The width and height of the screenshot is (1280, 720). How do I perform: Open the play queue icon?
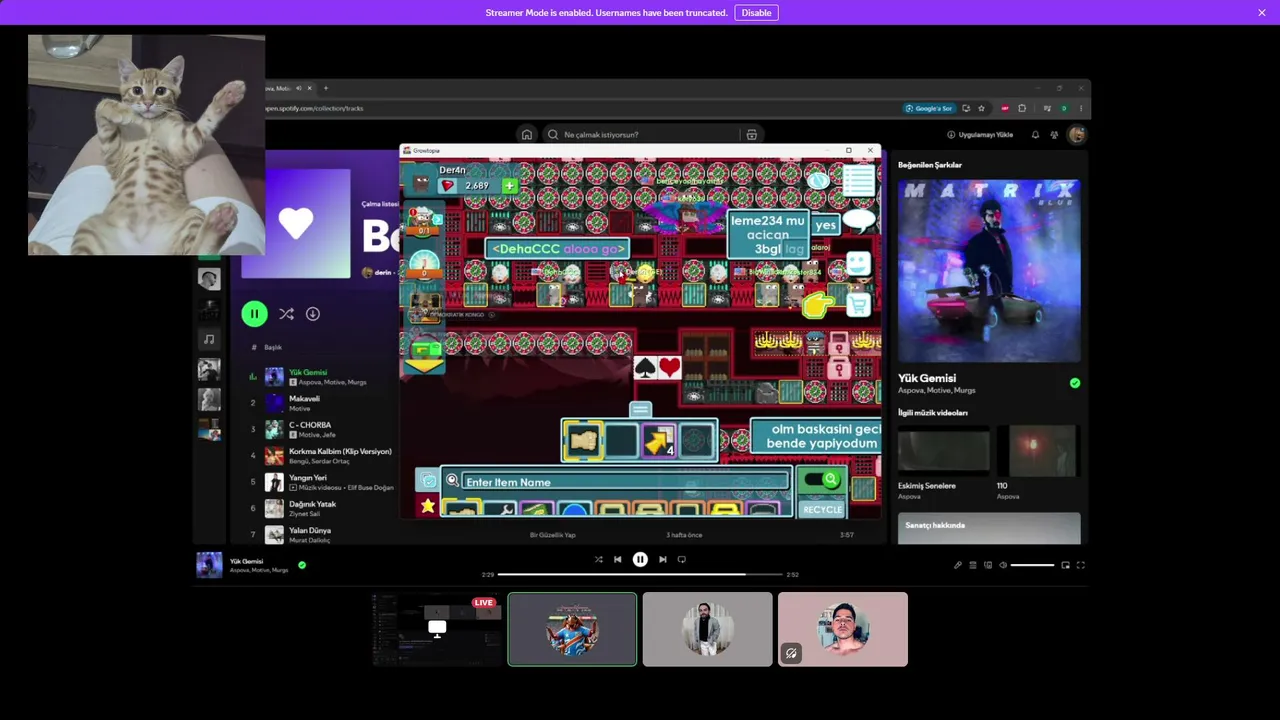click(x=973, y=565)
